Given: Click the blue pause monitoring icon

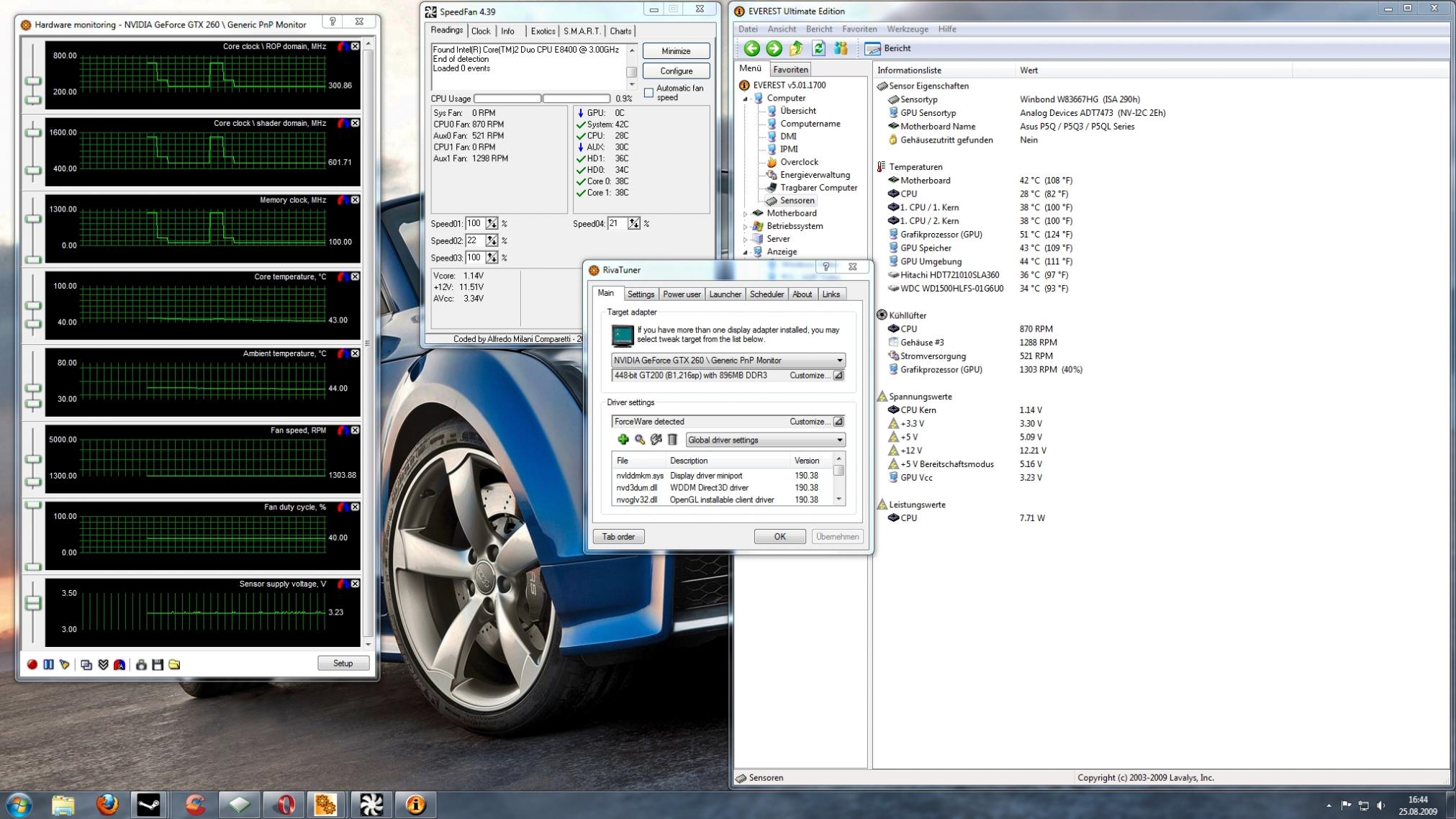Looking at the screenshot, I should click(x=48, y=664).
